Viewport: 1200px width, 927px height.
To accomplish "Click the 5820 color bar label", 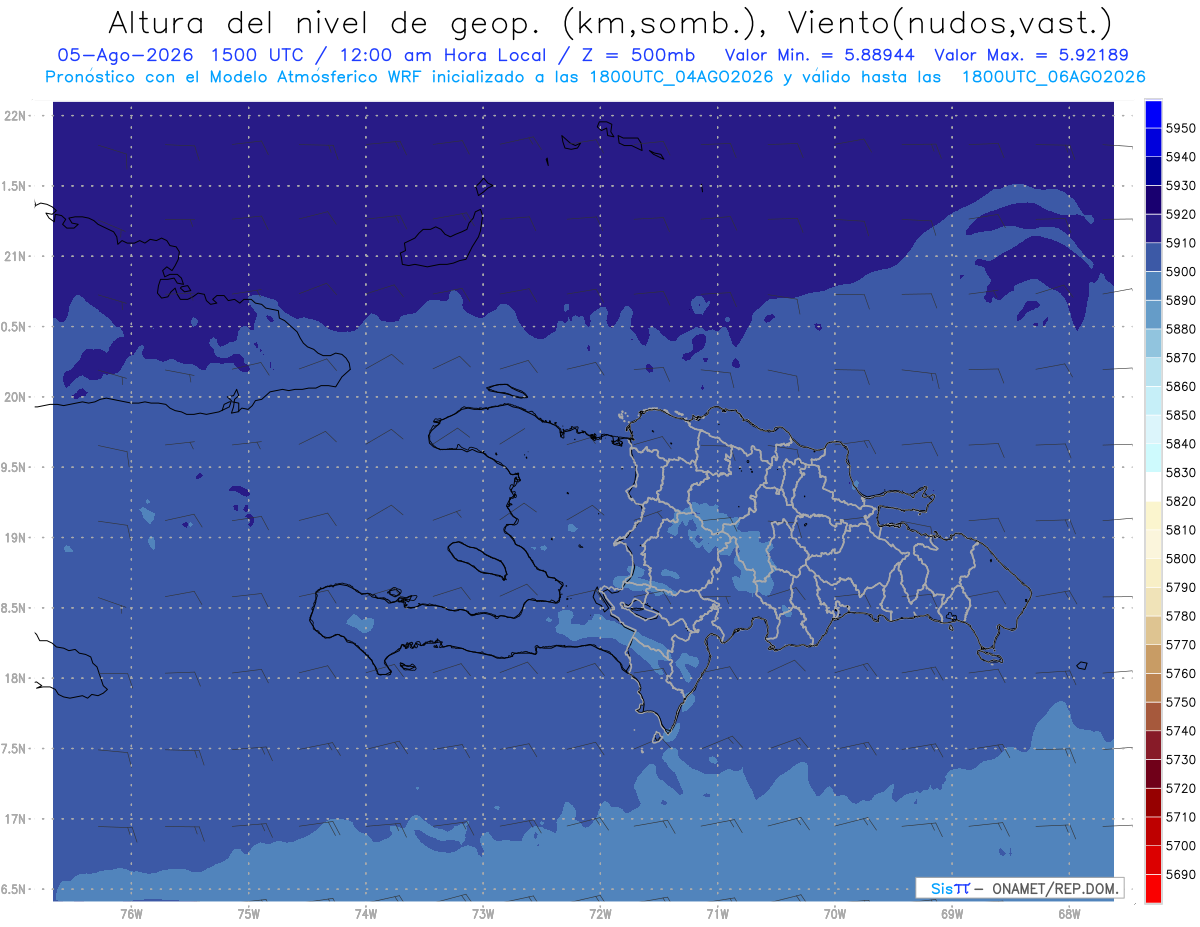I will point(1181,501).
